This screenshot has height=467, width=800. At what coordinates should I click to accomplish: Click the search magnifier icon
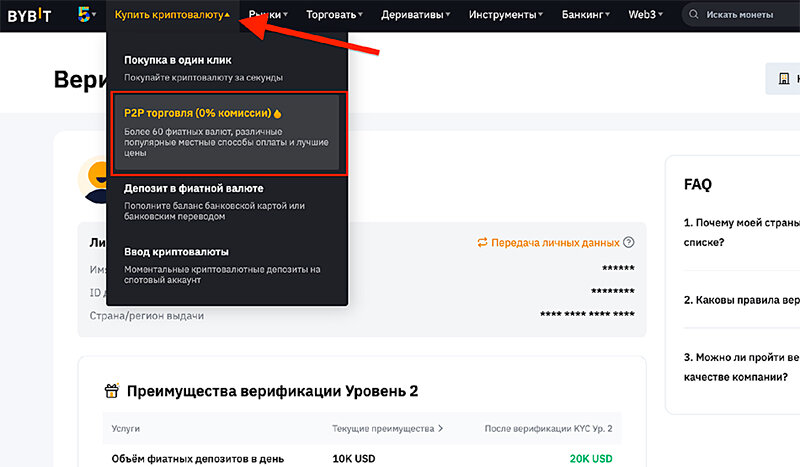693,14
